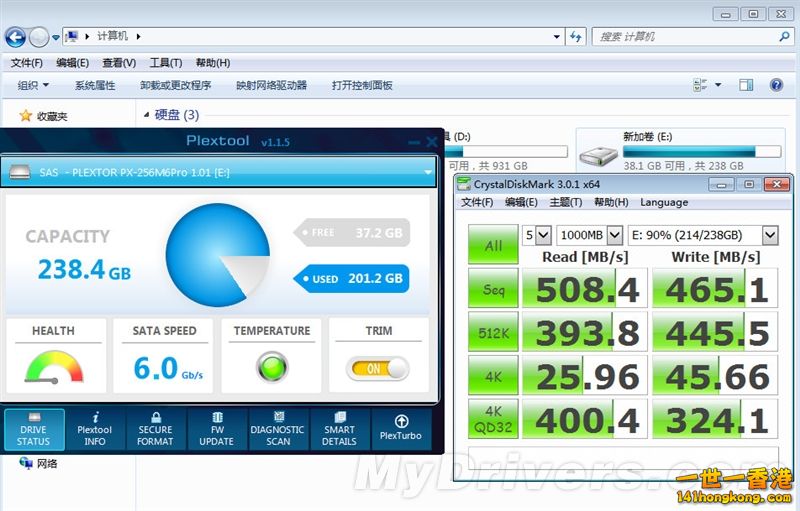Click 打开控制面板 in Explorer toolbar
The height and width of the screenshot is (511, 800).
(x=362, y=85)
